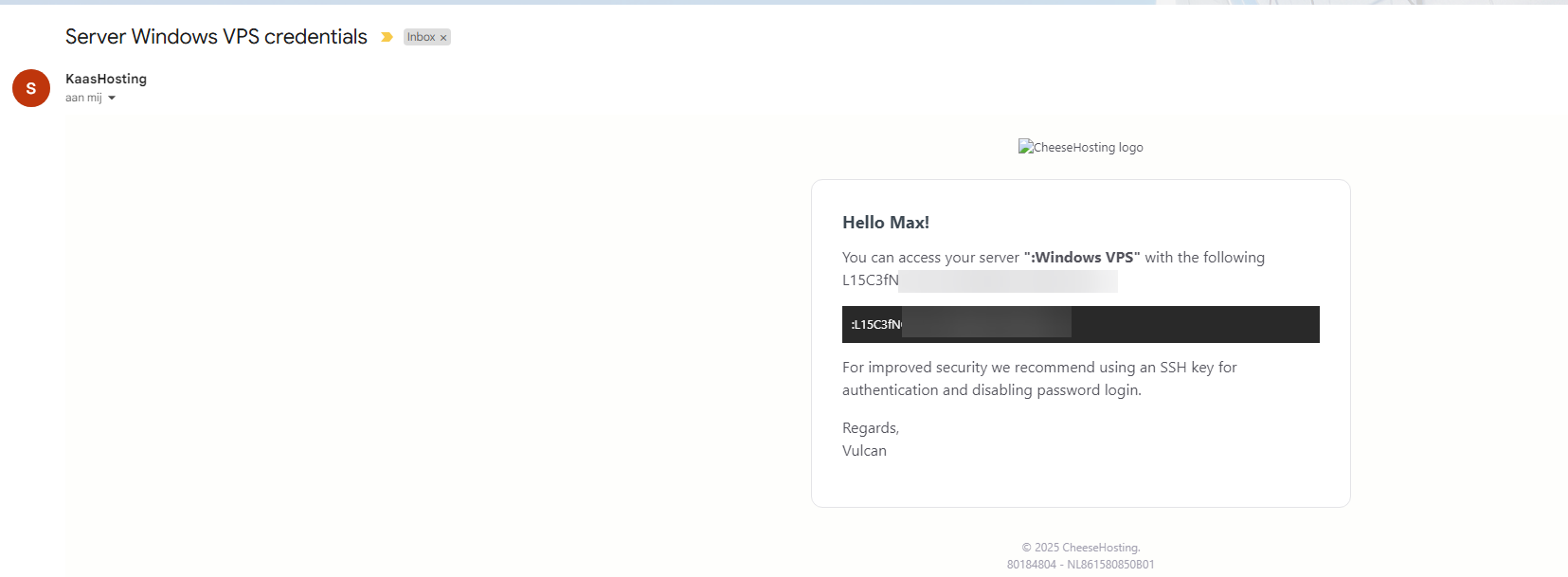Click the broken CheeseHosting logo image

(x=1080, y=147)
